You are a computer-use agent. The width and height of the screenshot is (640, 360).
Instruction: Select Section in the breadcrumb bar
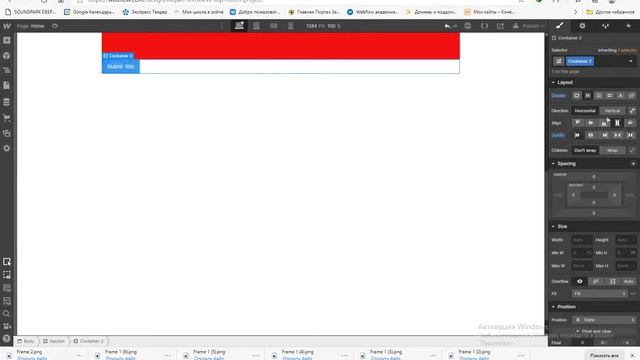tap(54, 341)
